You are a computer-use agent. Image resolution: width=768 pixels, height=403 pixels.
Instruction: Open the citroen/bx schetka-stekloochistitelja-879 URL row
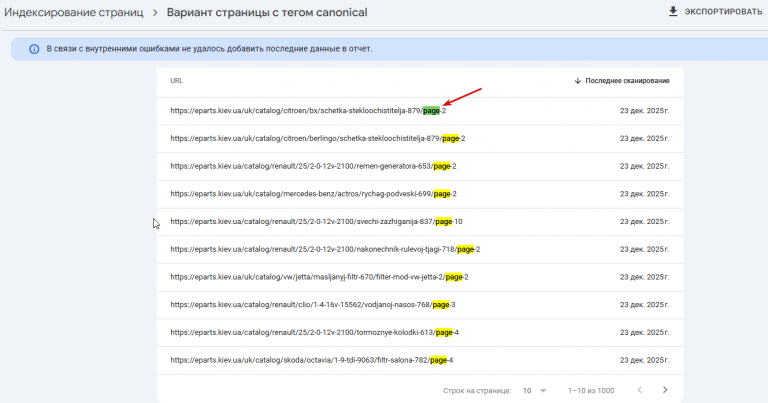point(420,111)
